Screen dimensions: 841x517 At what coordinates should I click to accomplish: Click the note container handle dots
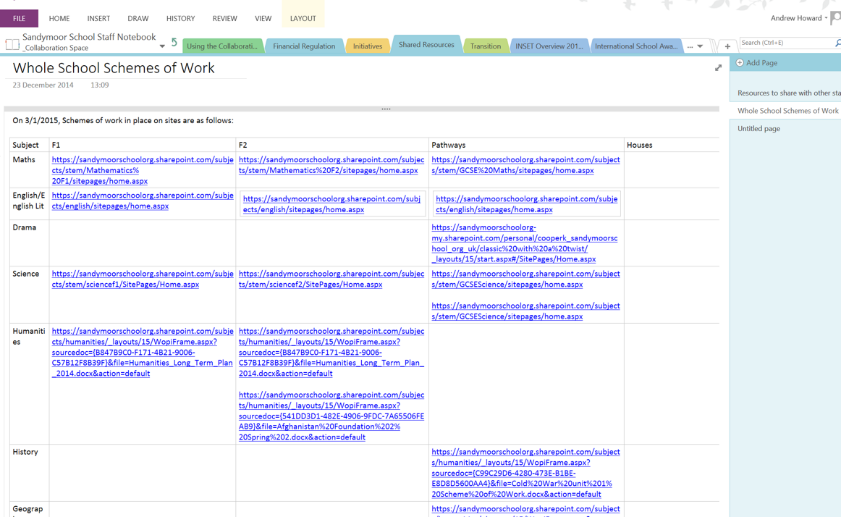(x=386, y=109)
